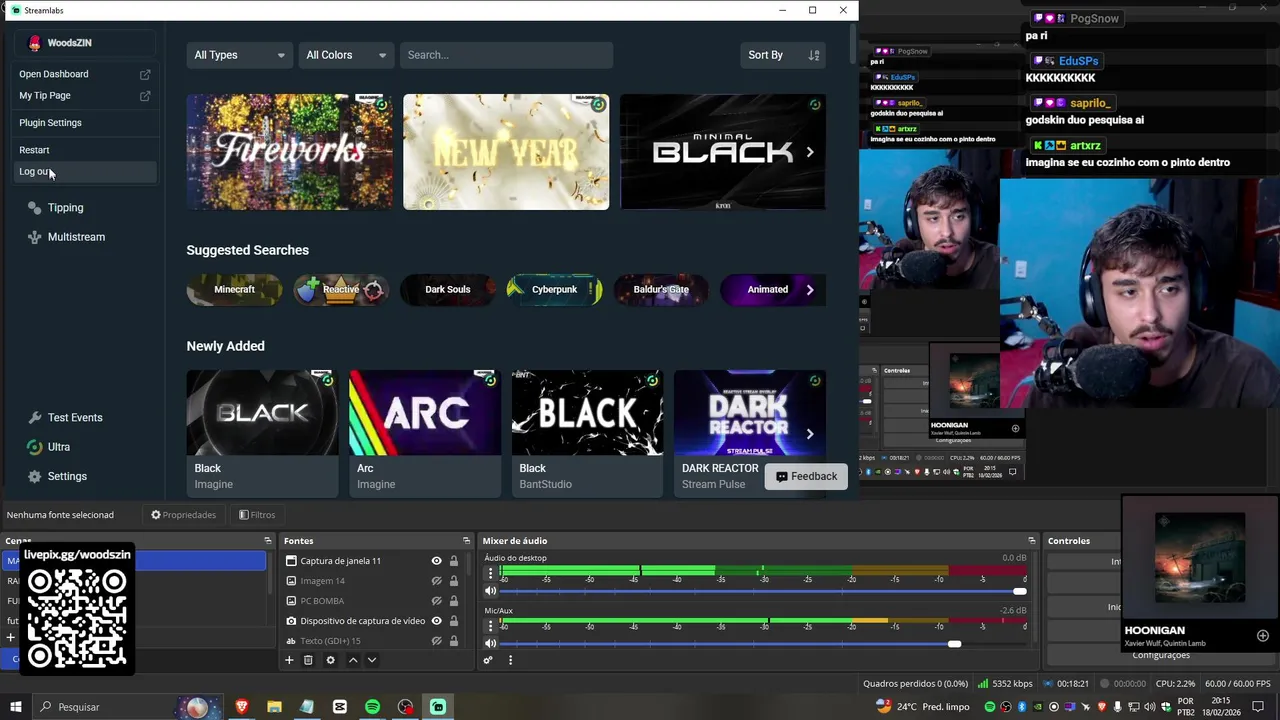1280x720 pixels.
Task: Open the DARK REACTOR overlay card
Action: pos(749,434)
